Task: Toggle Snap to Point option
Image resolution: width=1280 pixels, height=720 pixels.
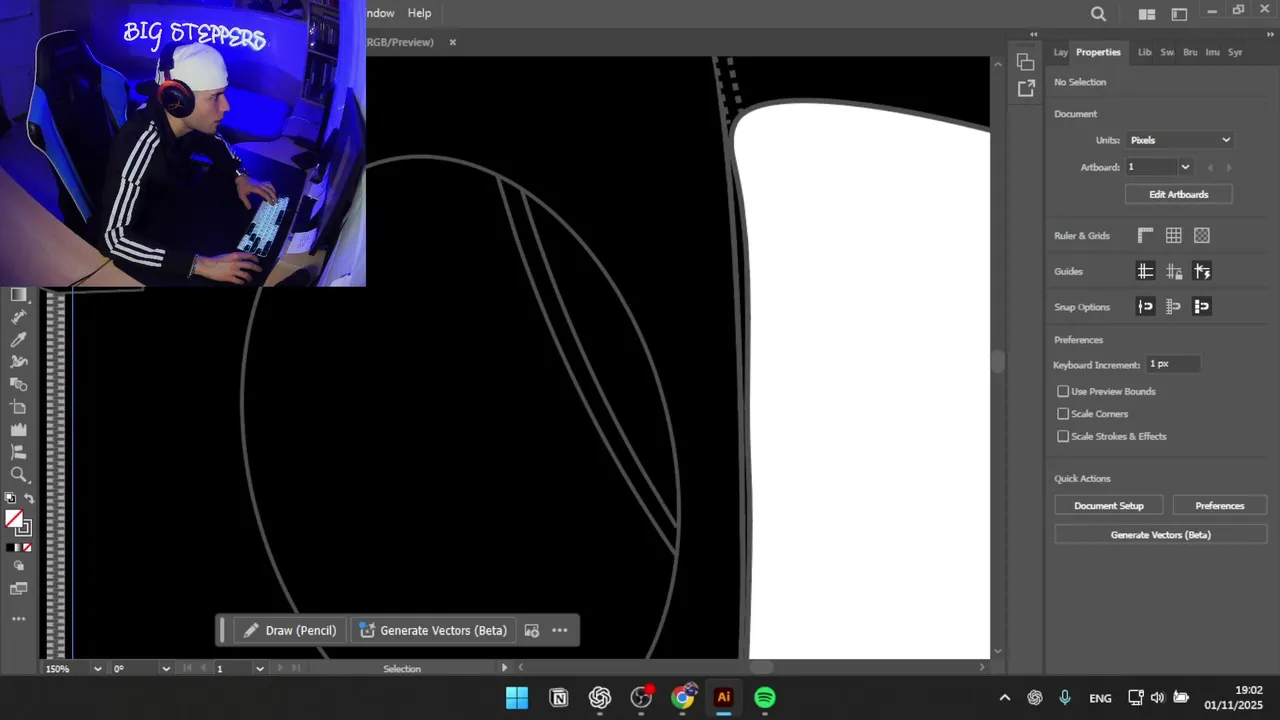Action: 1146,306
